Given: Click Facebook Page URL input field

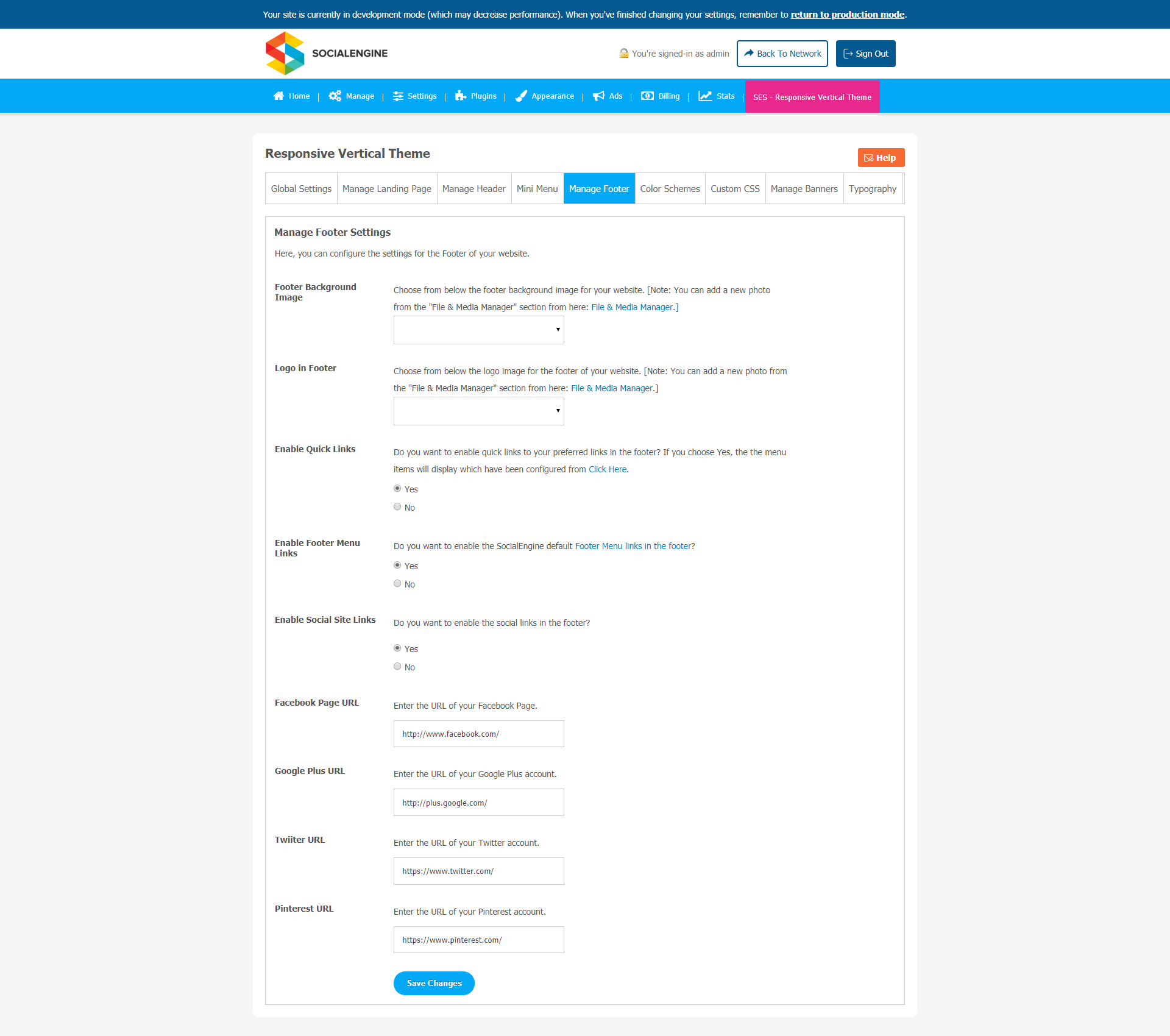Looking at the screenshot, I should pos(478,733).
